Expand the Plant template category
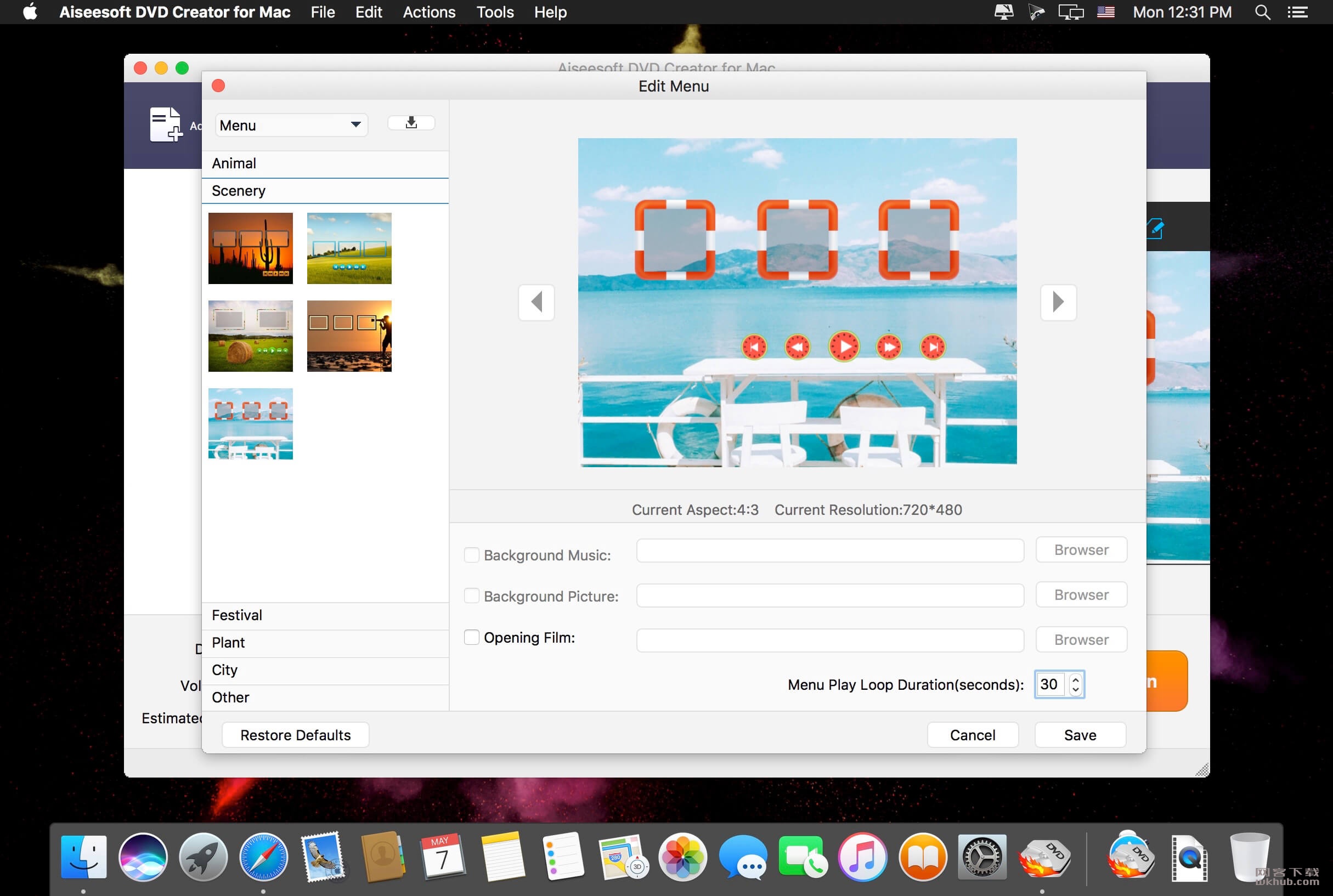Screen dimensions: 1333x896 point(325,643)
